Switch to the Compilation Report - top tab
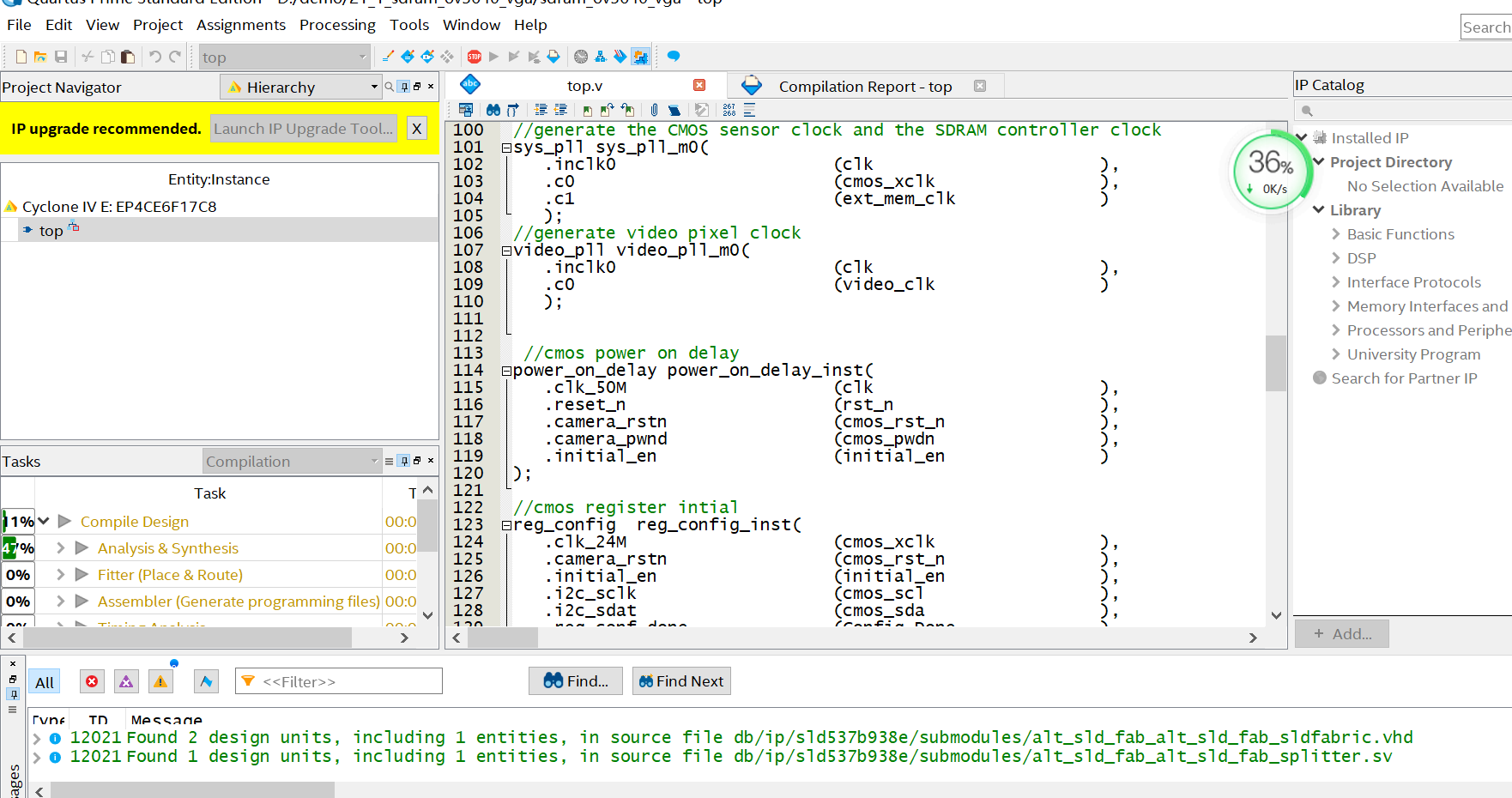Viewport: 1512px width, 798px height. (865, 86)
